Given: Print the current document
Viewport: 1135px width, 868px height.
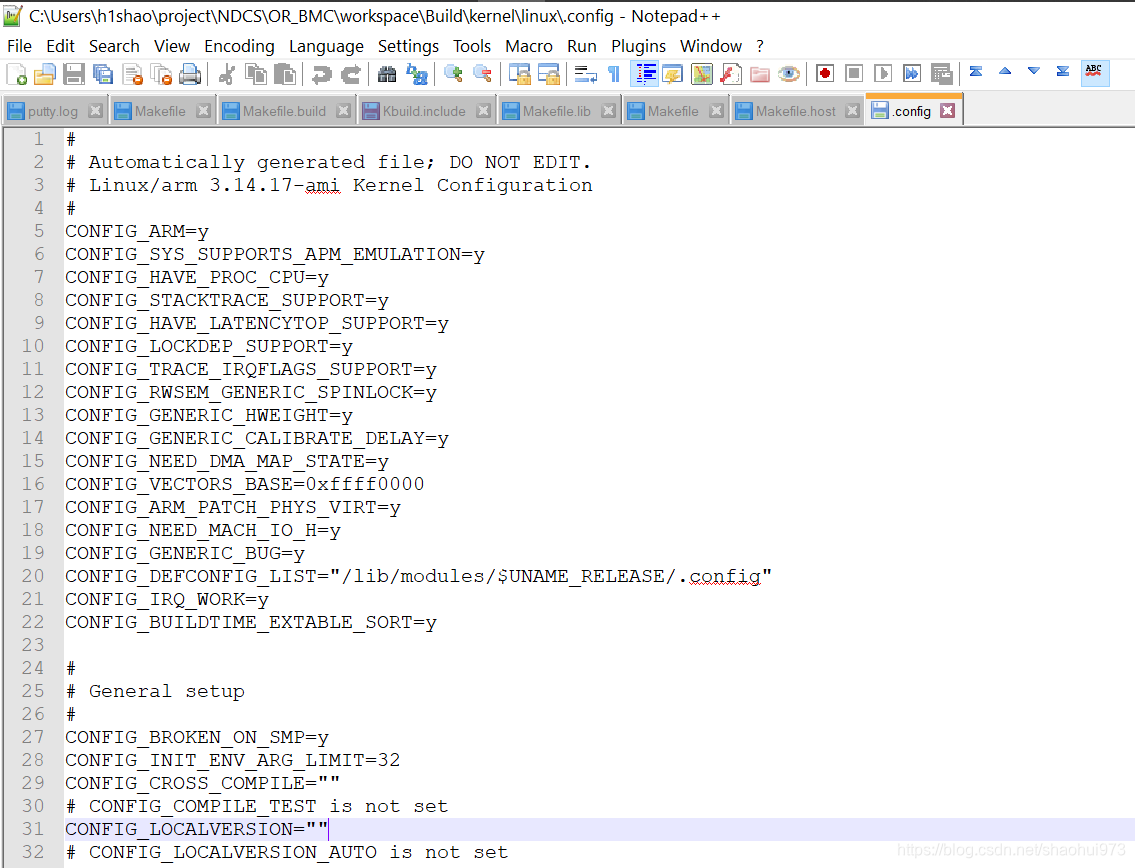Looking at the screenshot, I should point(188,74).
